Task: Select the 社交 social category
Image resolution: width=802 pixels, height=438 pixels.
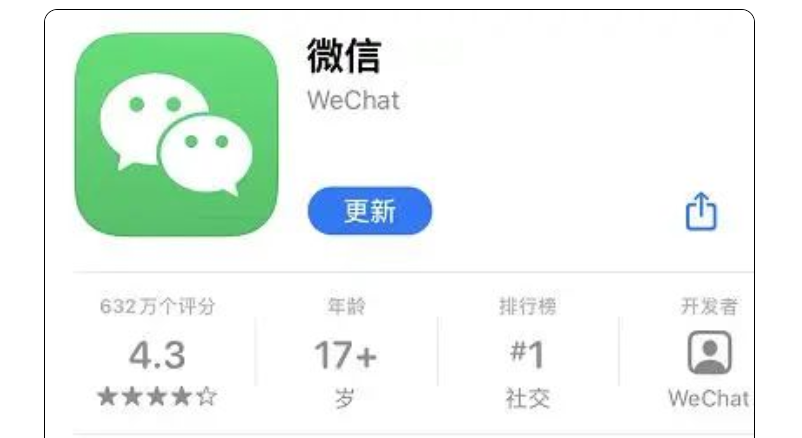Action: [x=528, y=399]
